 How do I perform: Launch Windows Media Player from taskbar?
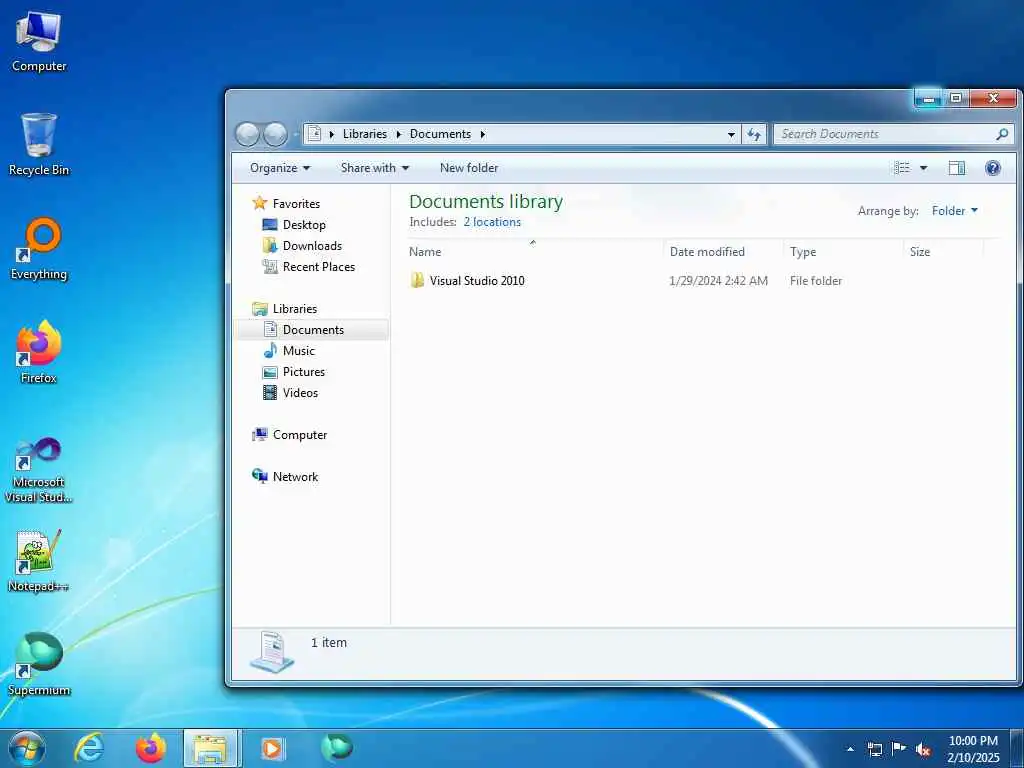pos(274,748)
